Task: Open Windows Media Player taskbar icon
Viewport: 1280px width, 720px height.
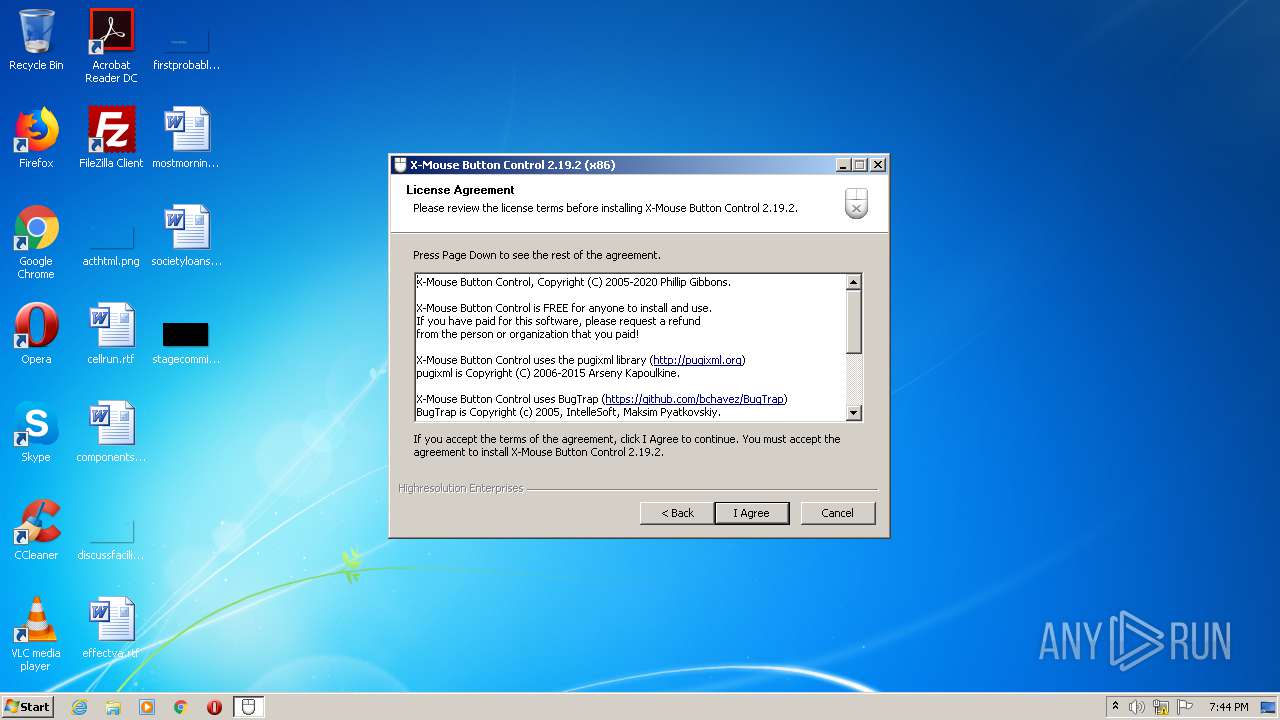Action: click(x=147, y=707)
